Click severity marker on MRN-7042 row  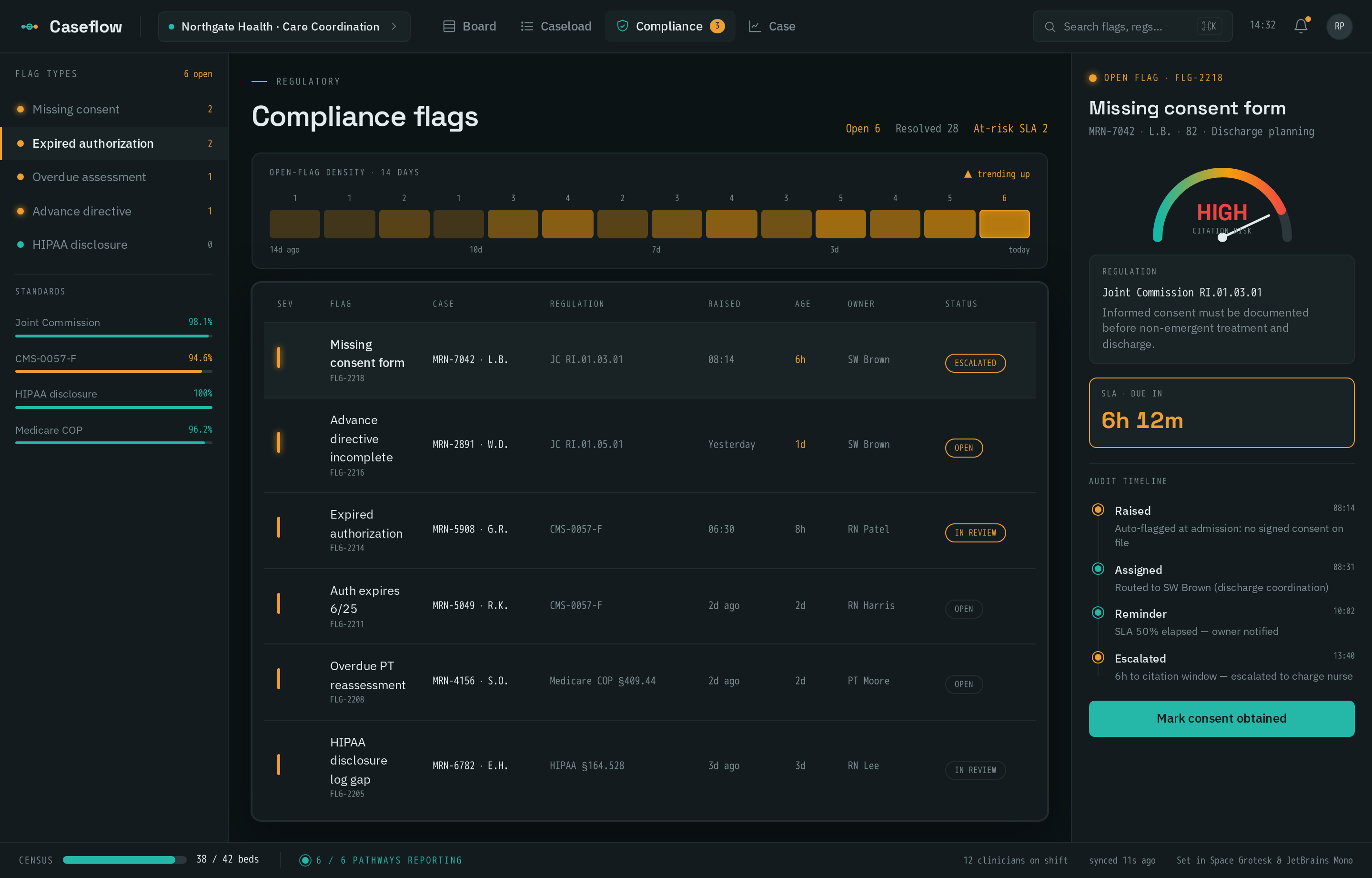(278, 357)
